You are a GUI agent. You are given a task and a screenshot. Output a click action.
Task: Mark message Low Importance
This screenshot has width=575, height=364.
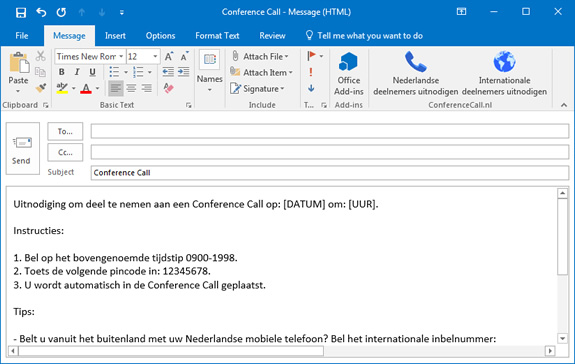point(311,88)
